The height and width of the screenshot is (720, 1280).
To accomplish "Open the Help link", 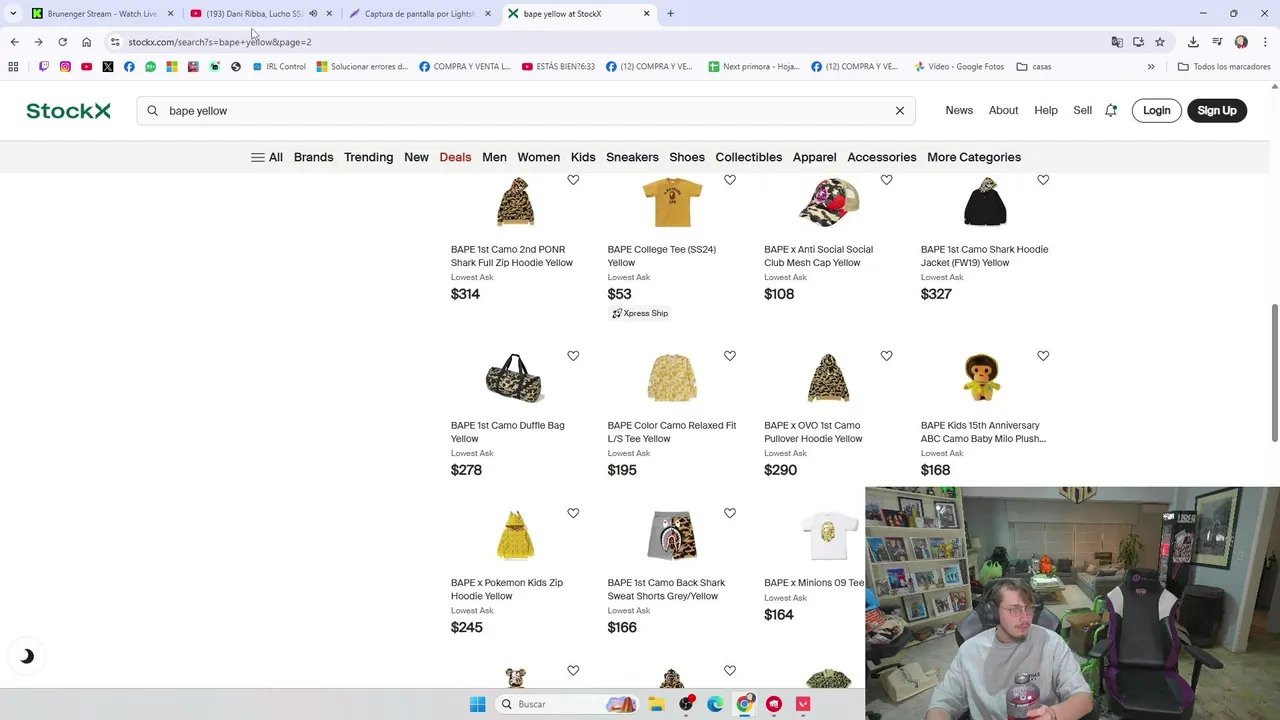I will click(1046, 111).
